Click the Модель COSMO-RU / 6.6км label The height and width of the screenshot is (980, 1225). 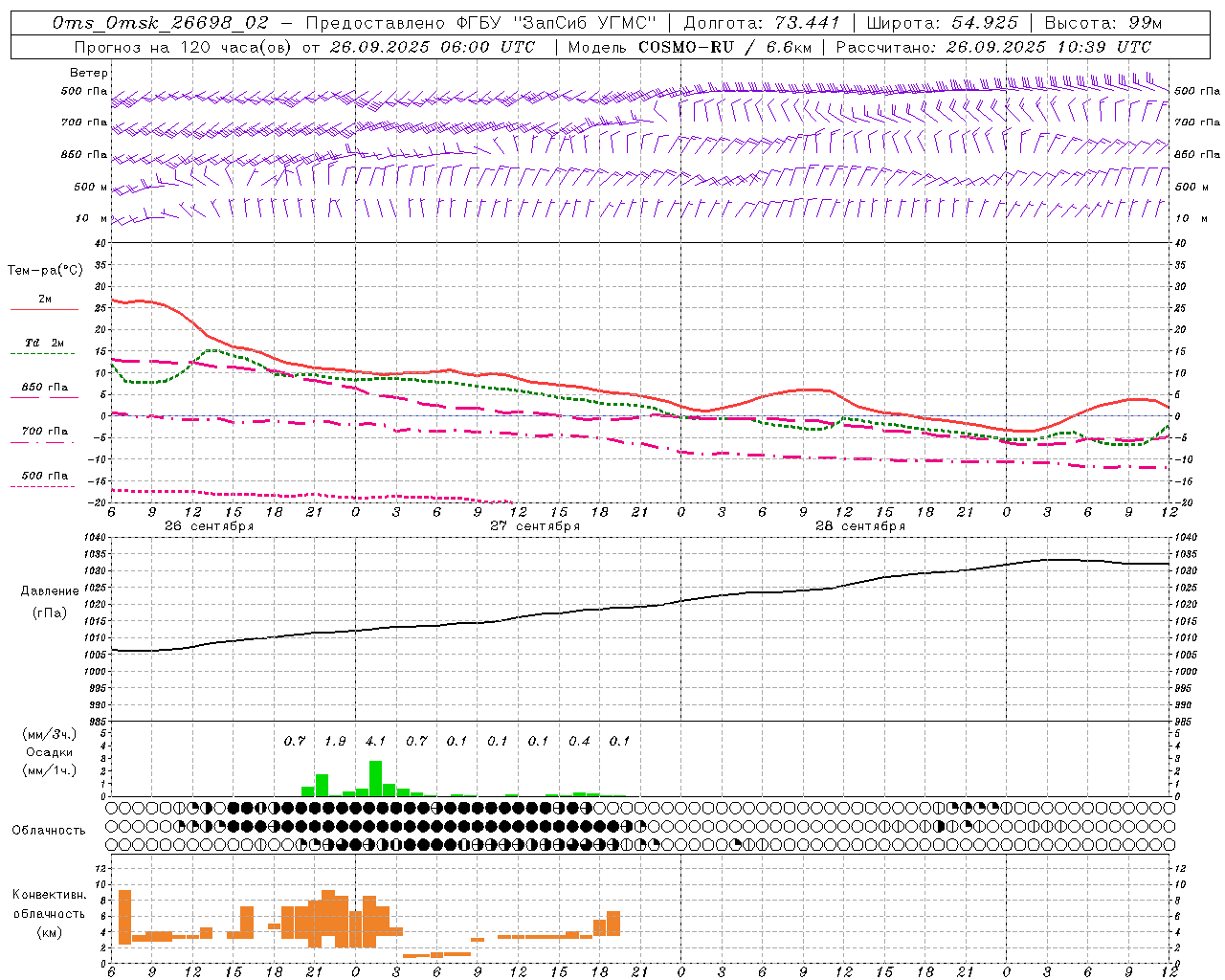689,47
